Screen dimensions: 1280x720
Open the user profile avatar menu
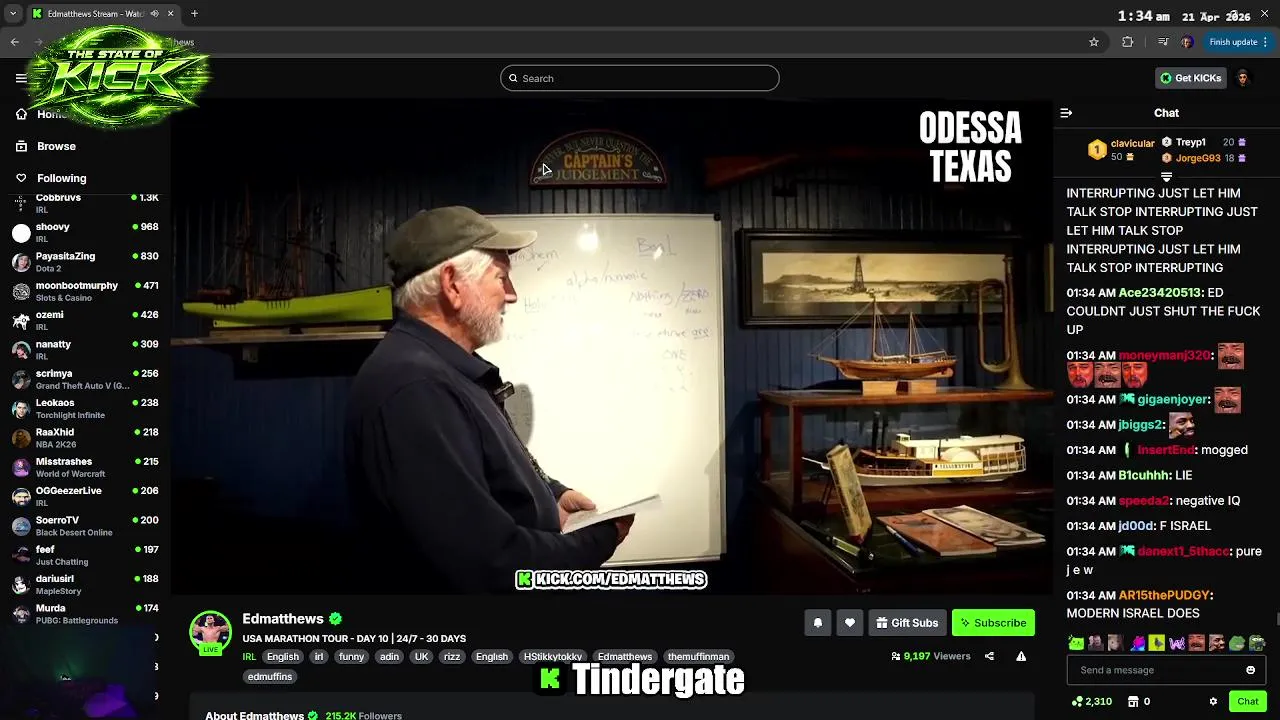pos(1243,78)
